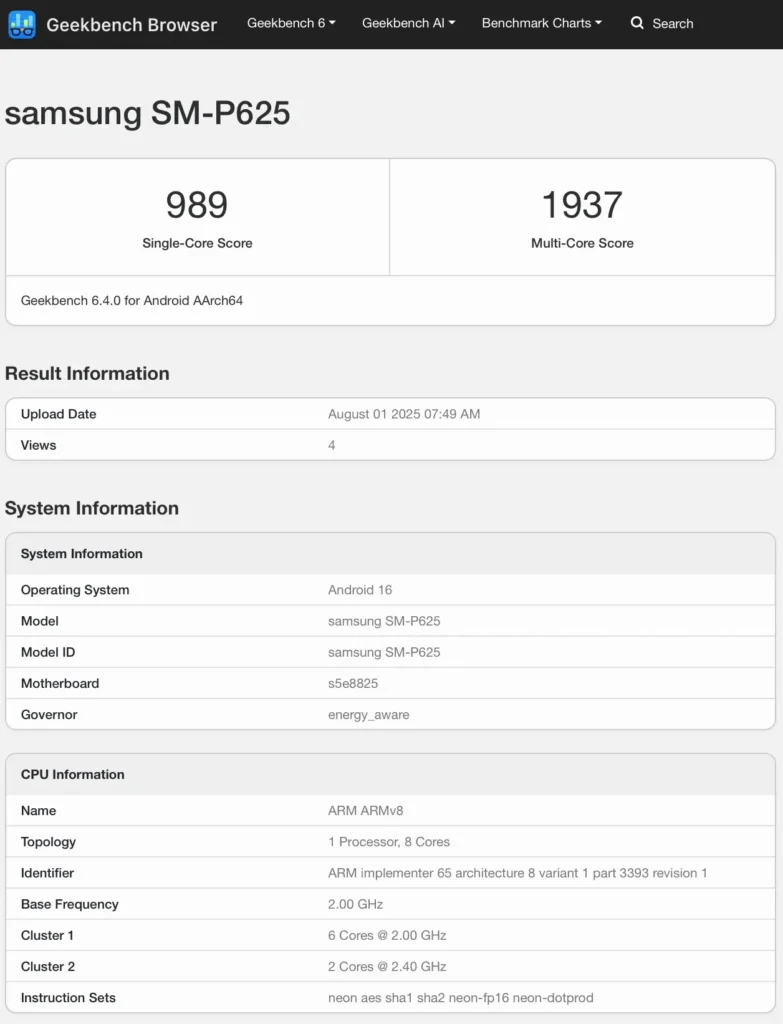Click the Instruction Sets label

68,998
